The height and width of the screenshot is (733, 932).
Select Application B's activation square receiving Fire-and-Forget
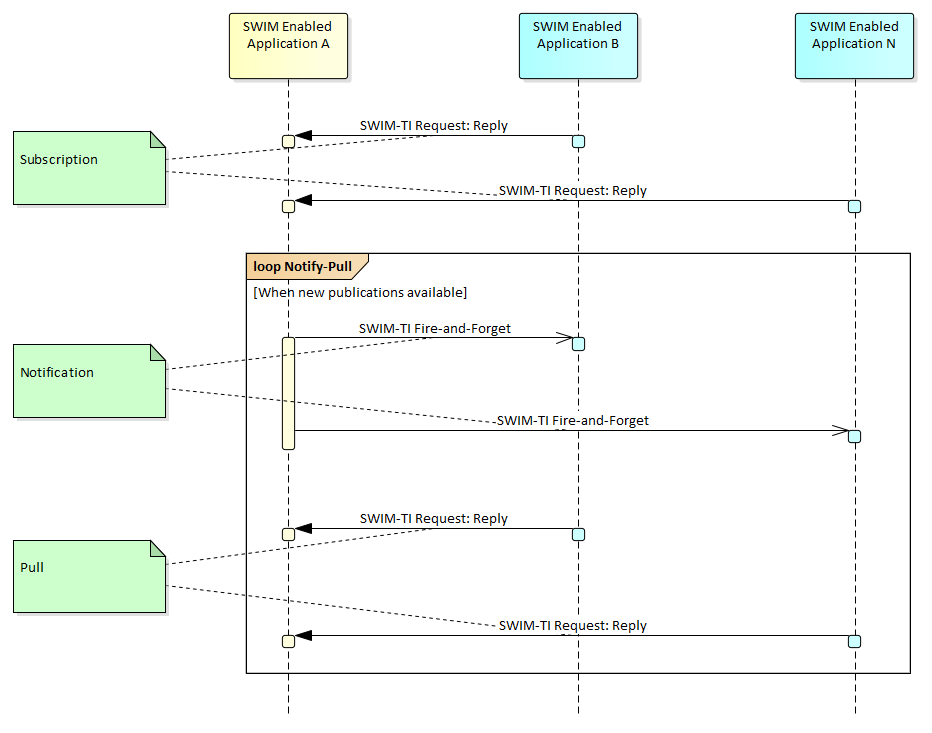coord(578,344)
